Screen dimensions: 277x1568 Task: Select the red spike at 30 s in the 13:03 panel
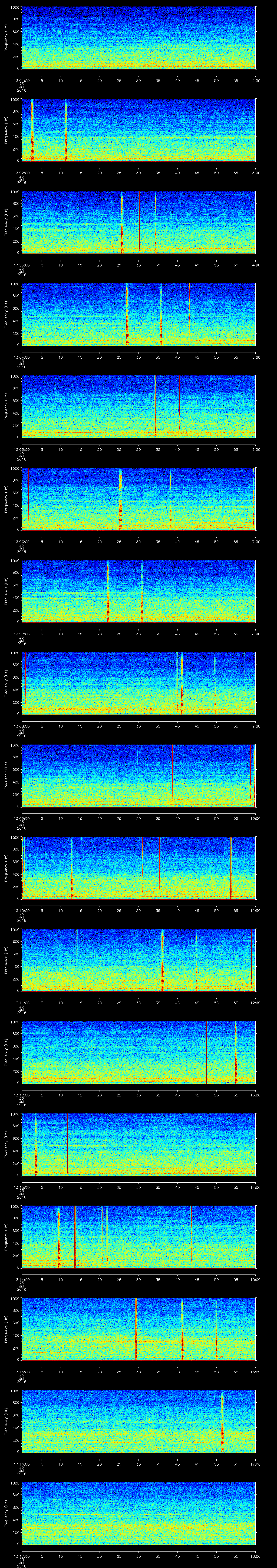(139, 222)
